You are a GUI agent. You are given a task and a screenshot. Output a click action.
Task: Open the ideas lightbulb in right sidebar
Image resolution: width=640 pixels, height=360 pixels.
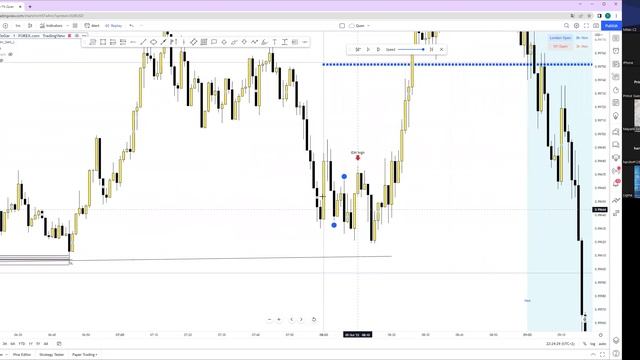pyautogui.click(x=616, y=116)
